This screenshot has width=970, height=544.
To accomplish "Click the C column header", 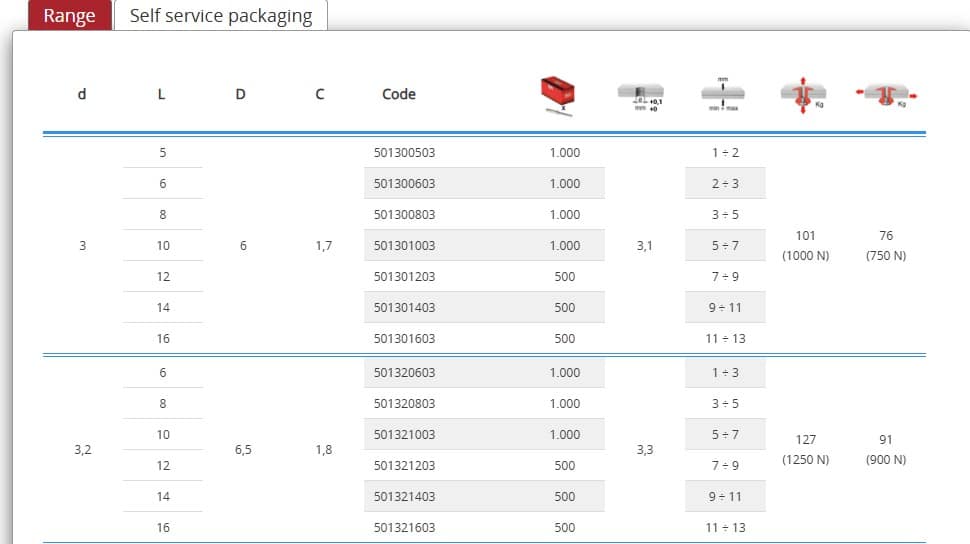I will [x=319, y=94].
